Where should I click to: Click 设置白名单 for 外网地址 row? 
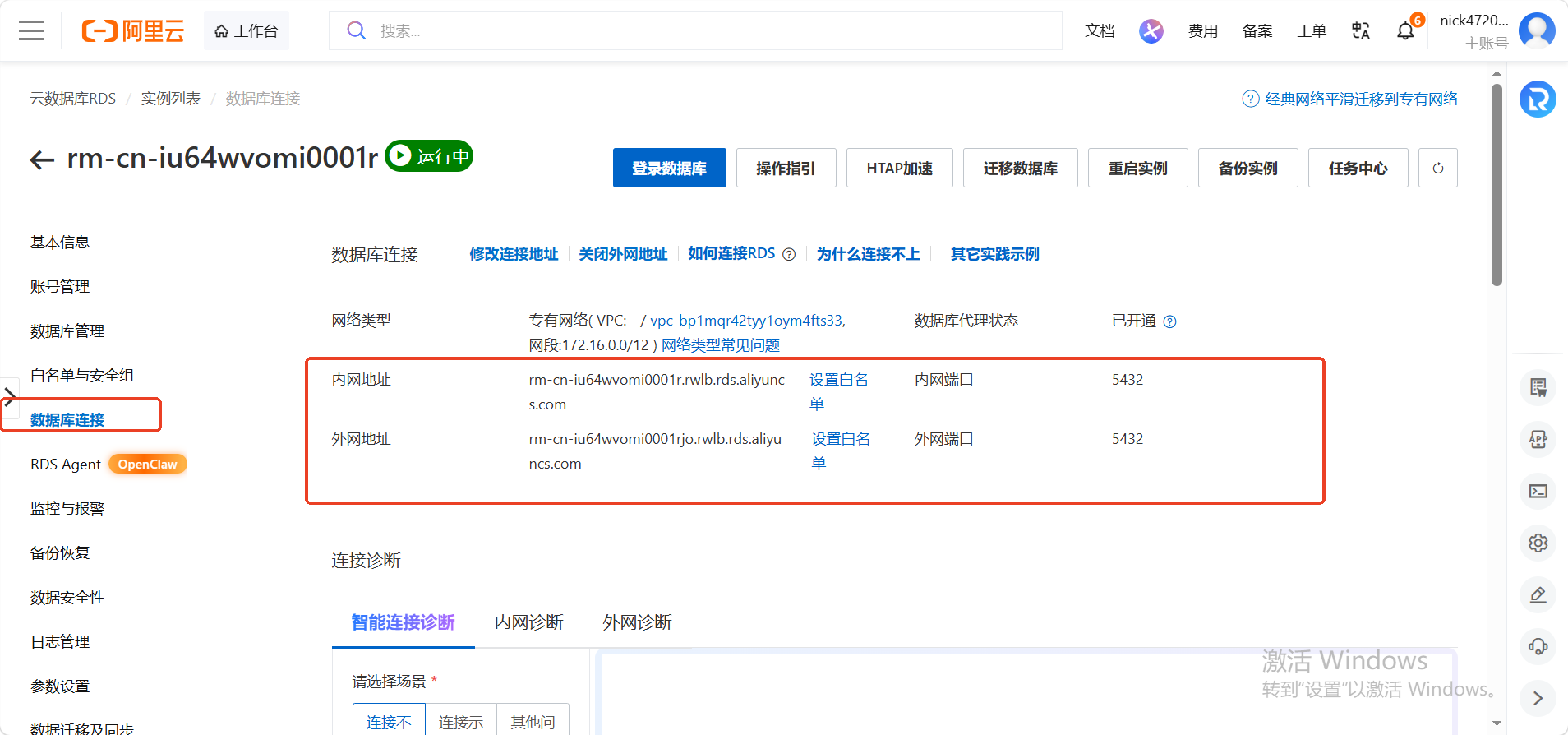(840, 451)
